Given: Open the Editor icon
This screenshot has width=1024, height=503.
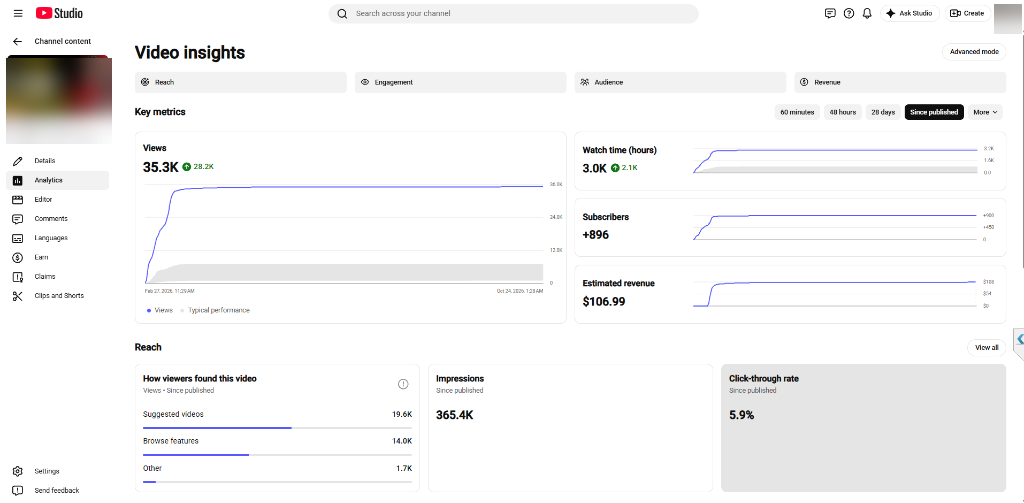Looking at the screenshot, I should pyautogui.click(x=18, y=200).
